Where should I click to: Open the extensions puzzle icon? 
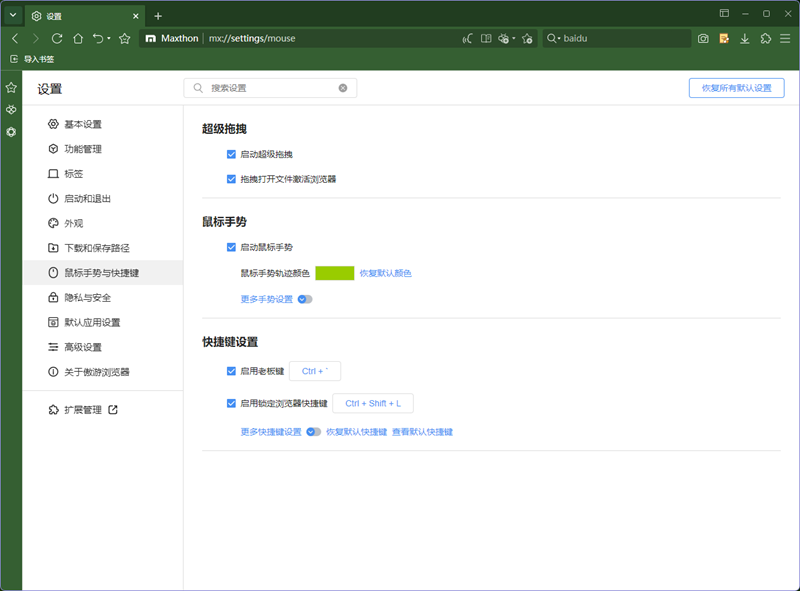click(x=765, y=38)
